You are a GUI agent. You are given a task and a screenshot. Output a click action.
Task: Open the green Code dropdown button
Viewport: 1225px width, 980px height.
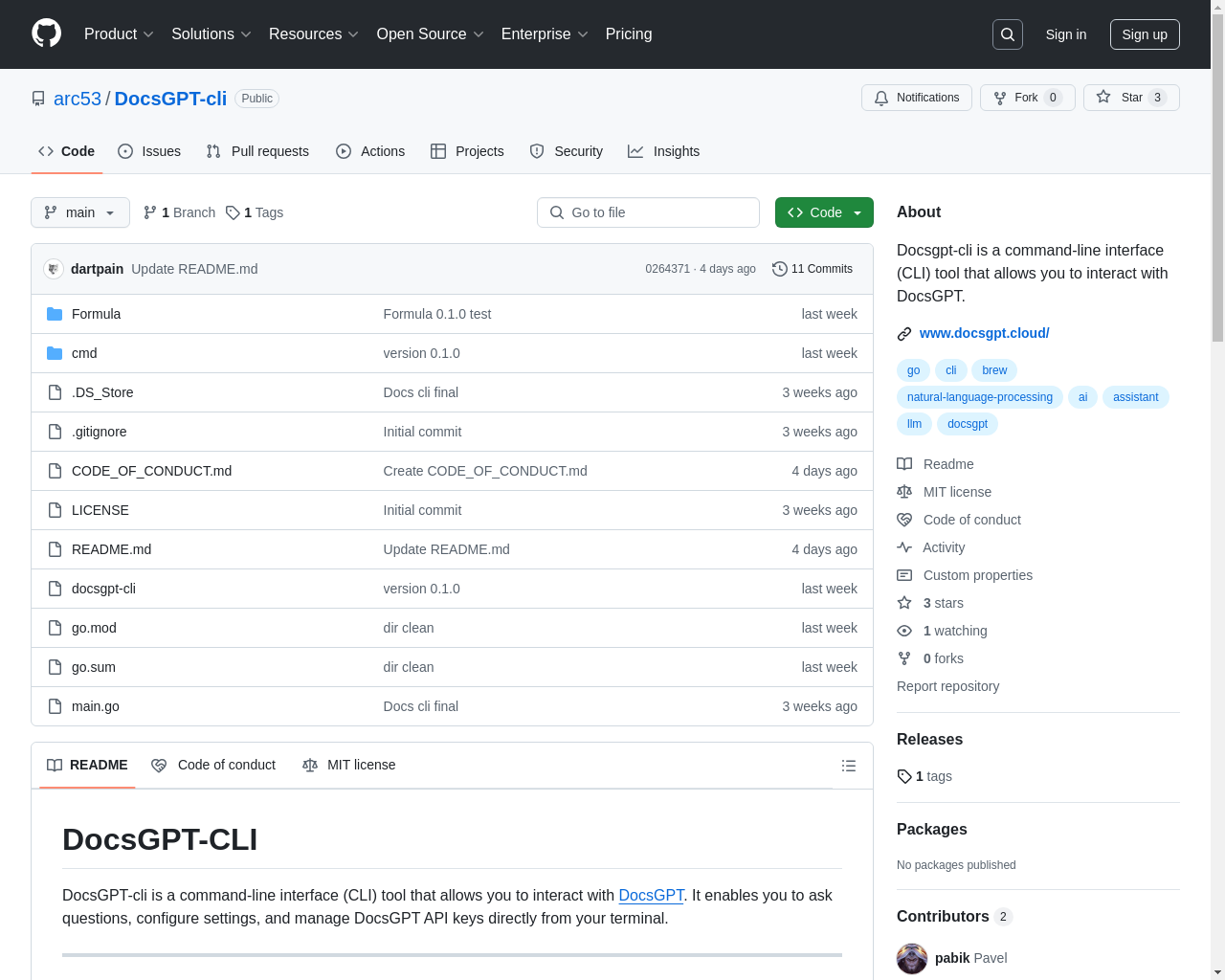824,212
